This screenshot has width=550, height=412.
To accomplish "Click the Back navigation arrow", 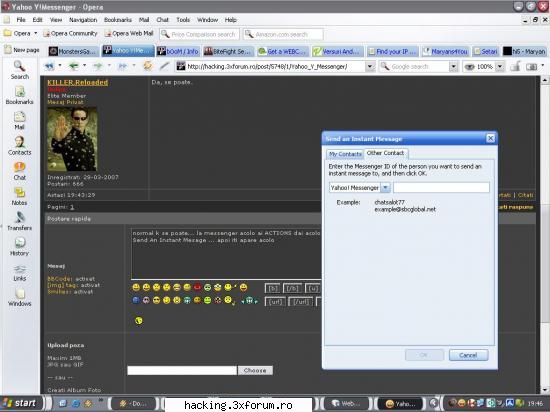I will click(x=73, y=66).
